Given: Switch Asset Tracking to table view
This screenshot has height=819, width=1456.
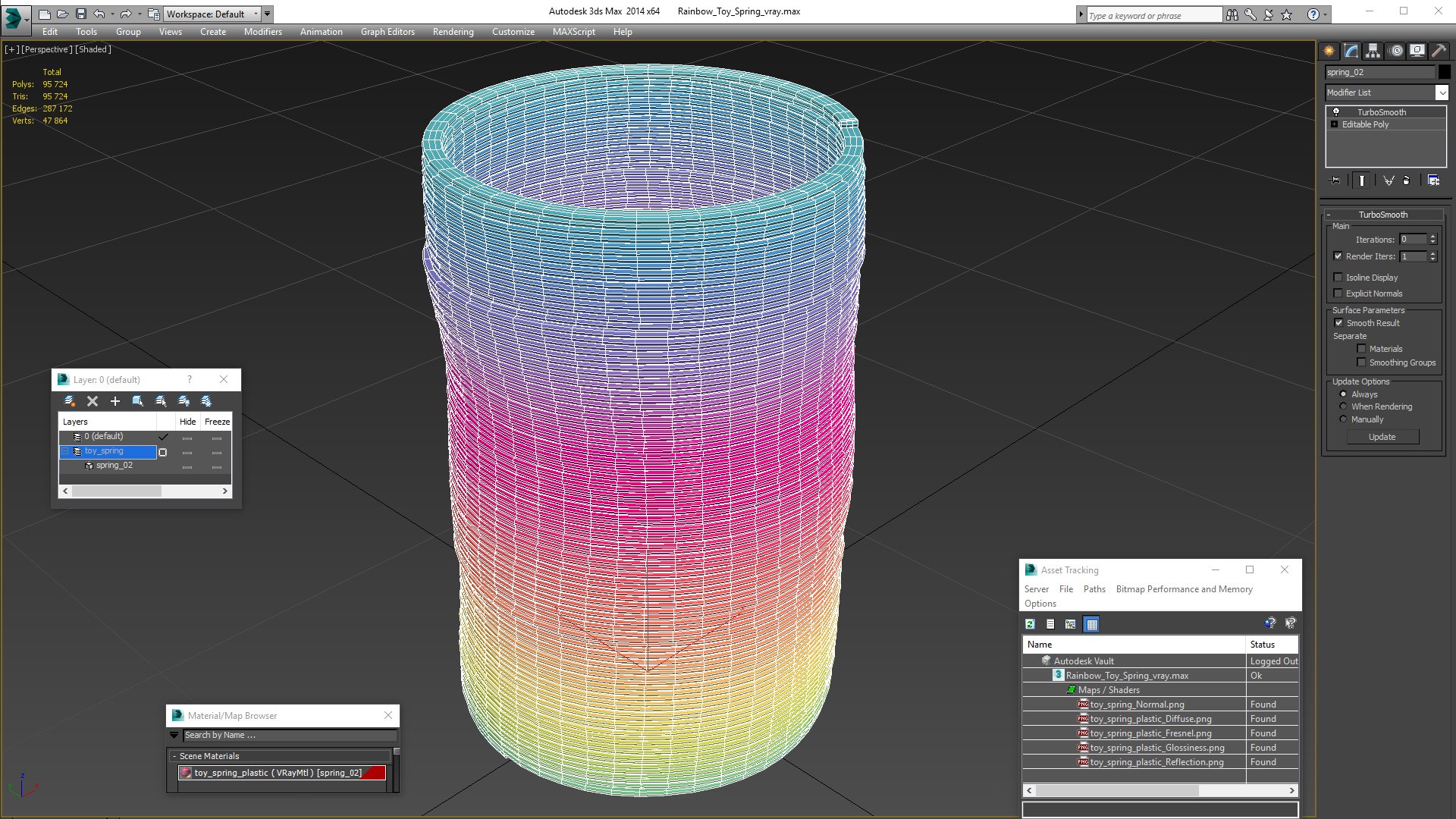Looking at the screenshot, I should click(1092, 624).
